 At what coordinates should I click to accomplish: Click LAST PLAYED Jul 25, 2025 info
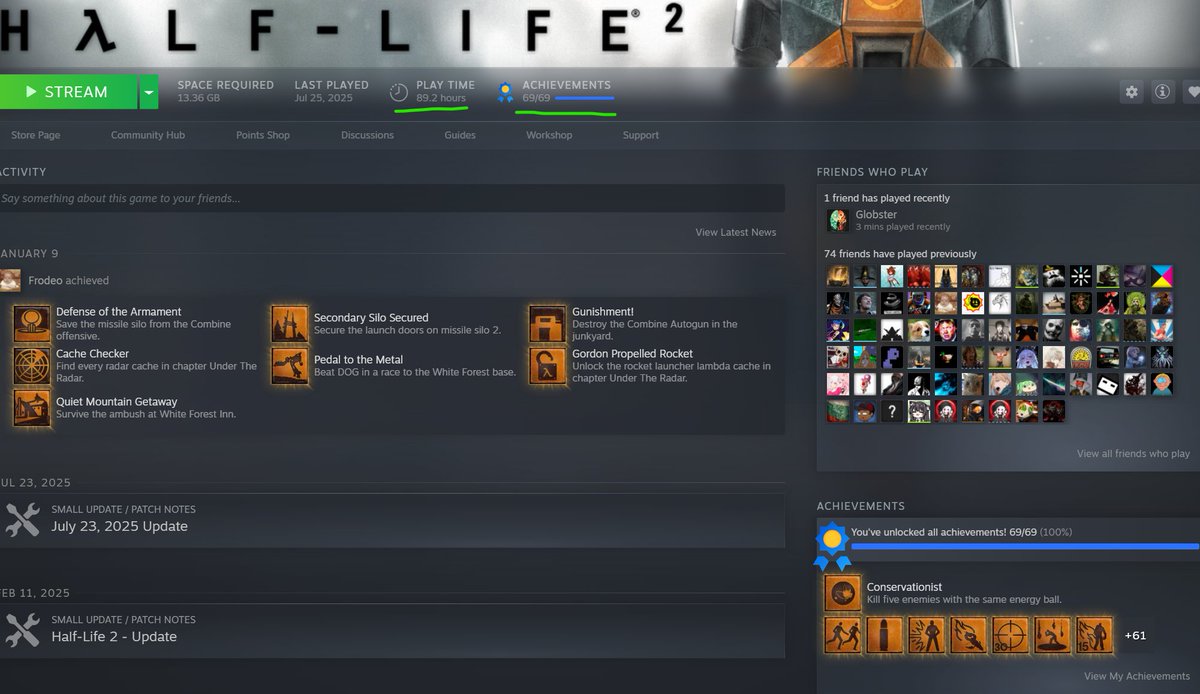(x=331, y=91)
